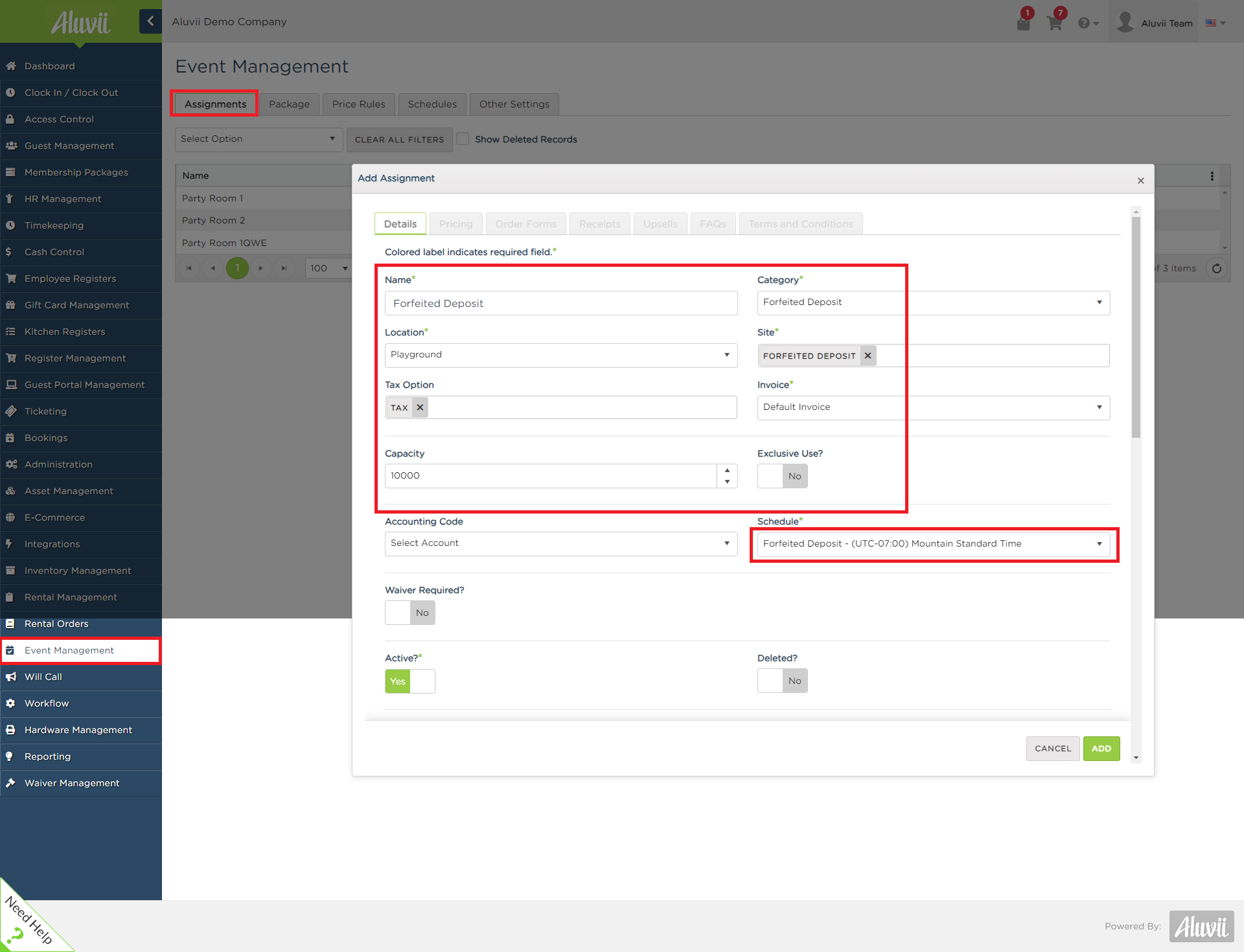Open E-Commerce in sidebar
This screenshot has width=1244, height=952.
pyautogui.click(x=81, y=517)
